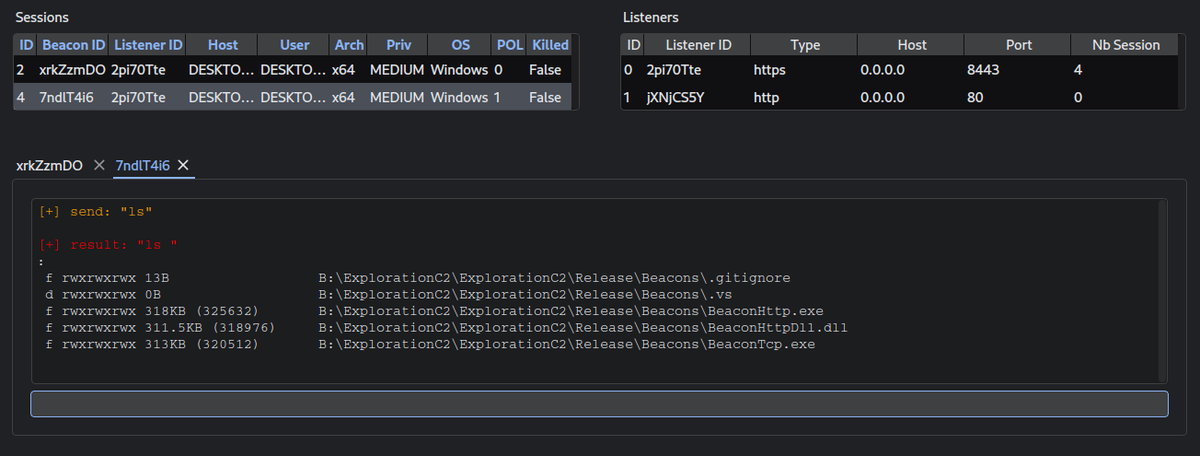Select the 7ndlT4i6 console tab
This screenshot has height=456, width=1200.
[x=144, y=165]
